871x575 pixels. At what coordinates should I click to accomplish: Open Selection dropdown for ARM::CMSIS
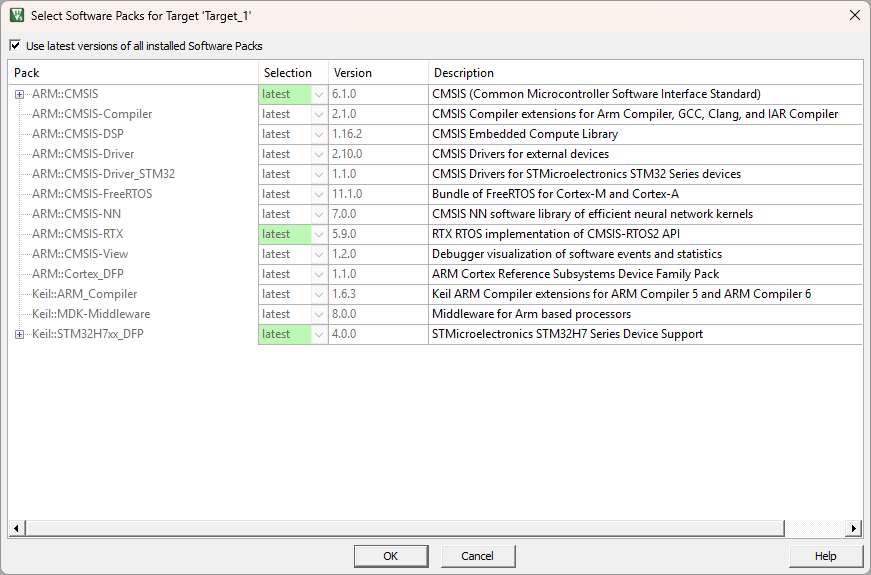tap(319, 94)
